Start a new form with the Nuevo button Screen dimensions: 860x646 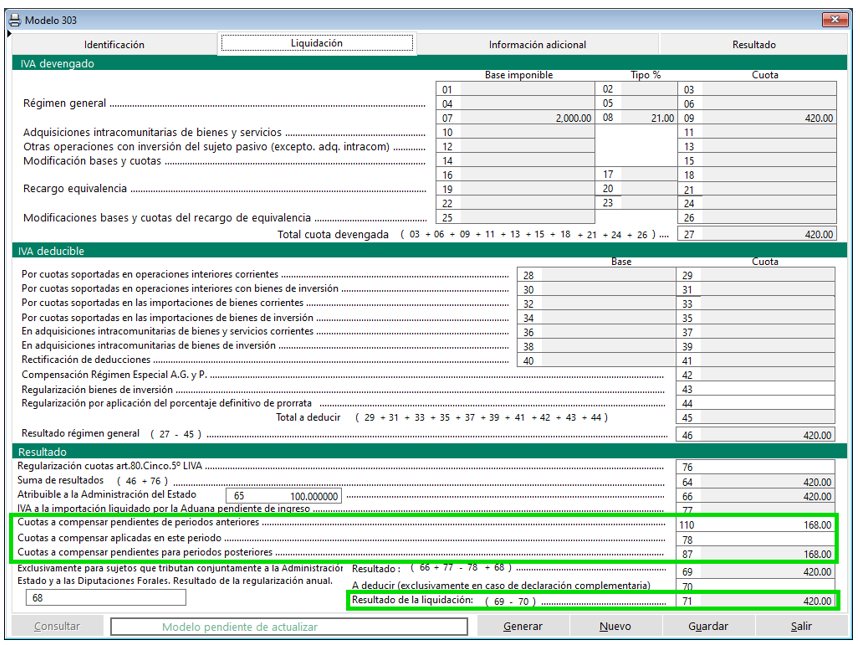pyautogui.click(x=615, y=626)
